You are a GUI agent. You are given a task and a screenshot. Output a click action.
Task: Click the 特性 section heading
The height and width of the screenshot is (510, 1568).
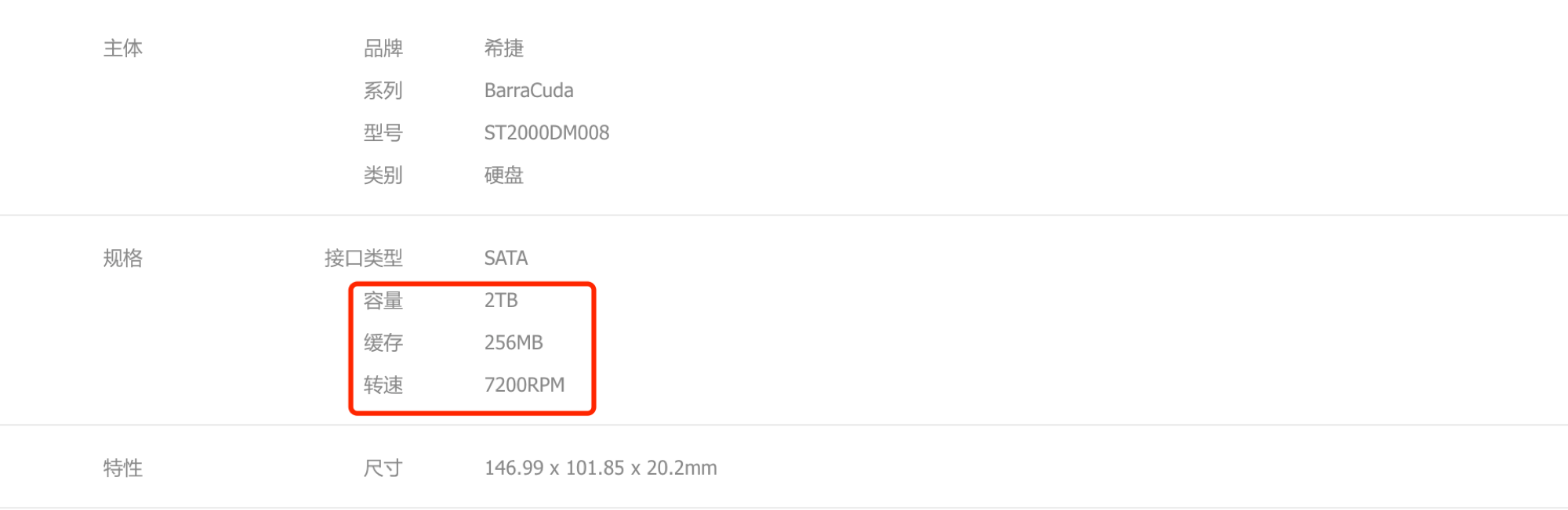coord(123,468)
